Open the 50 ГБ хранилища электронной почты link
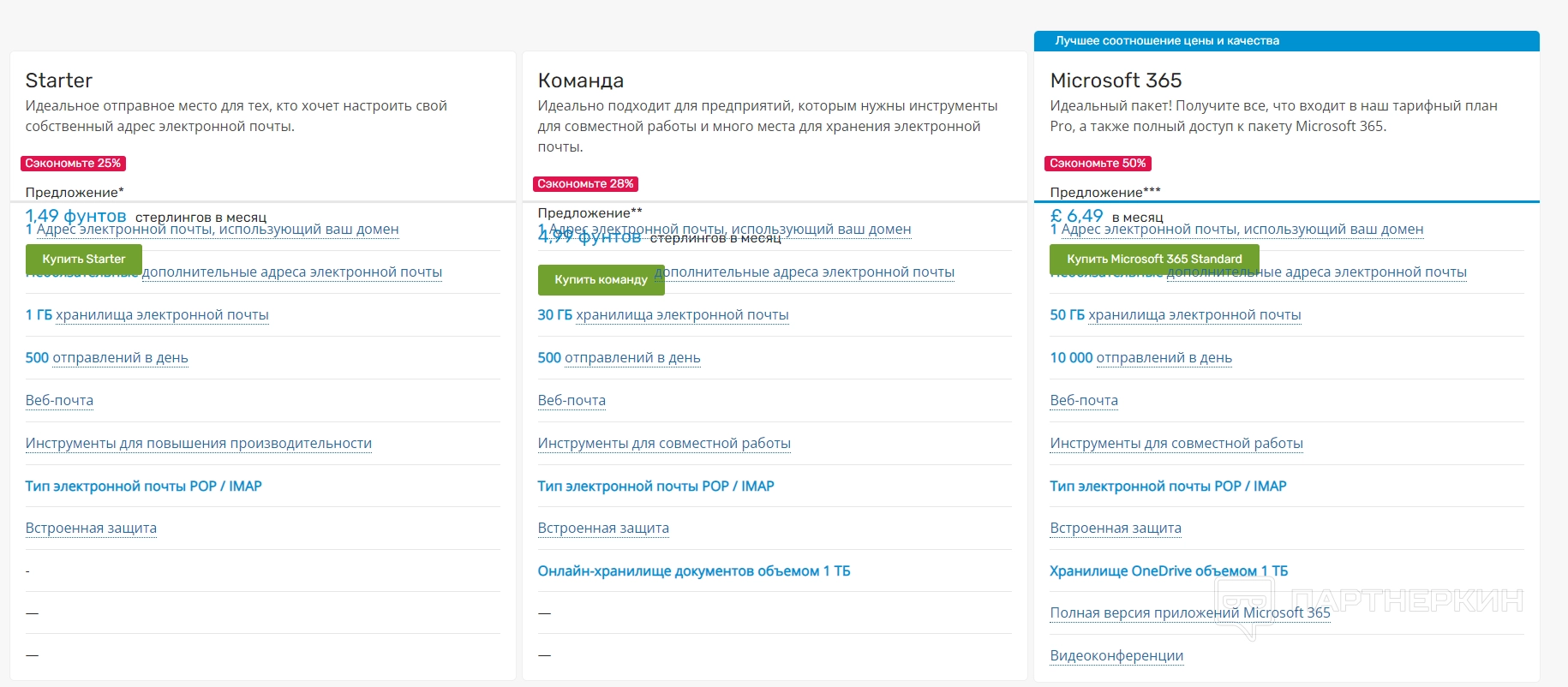This screenshot has width=1568, height=687. [1175, 314]
